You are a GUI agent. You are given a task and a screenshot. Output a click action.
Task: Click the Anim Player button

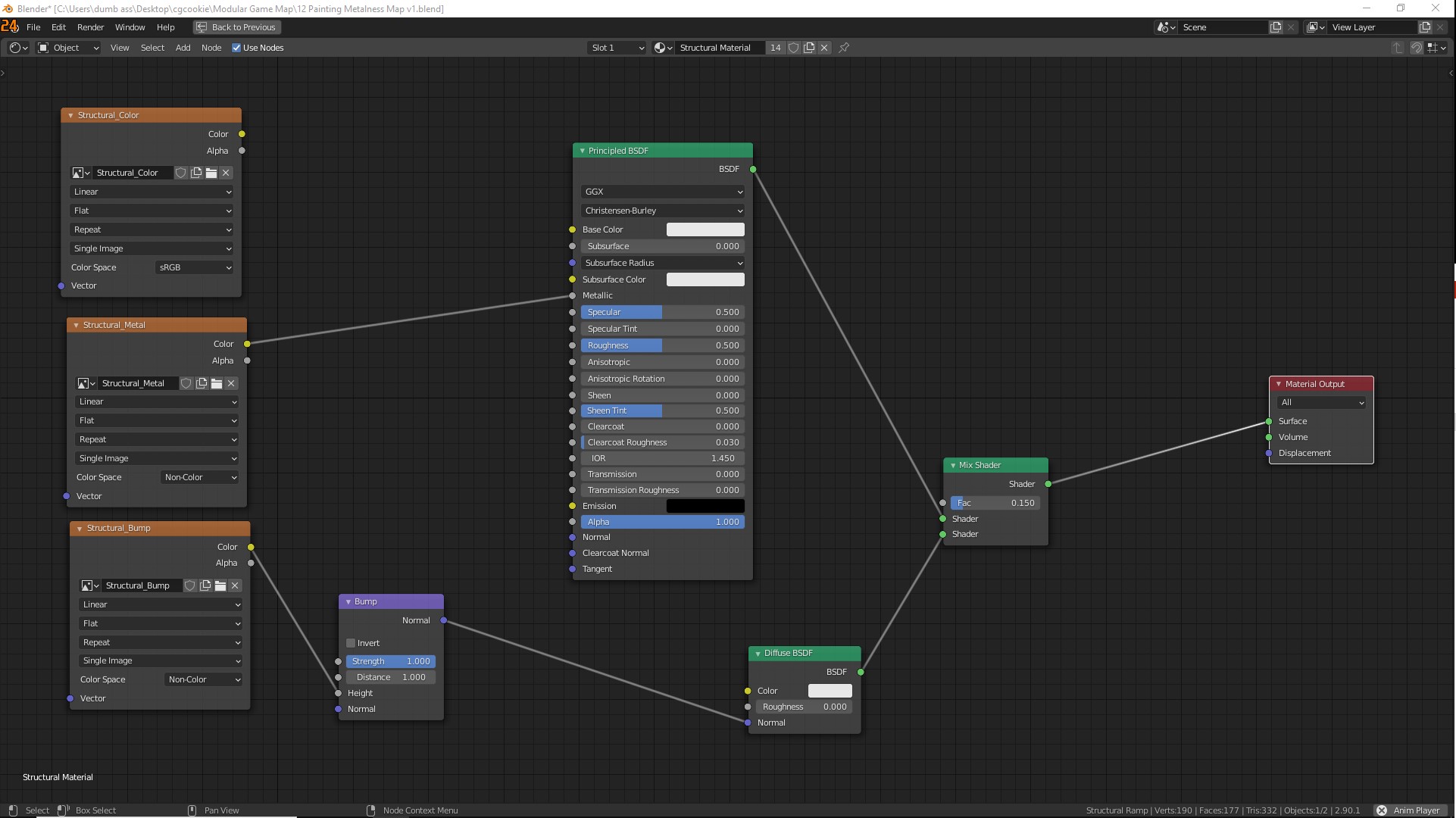tap(1409, 810)
